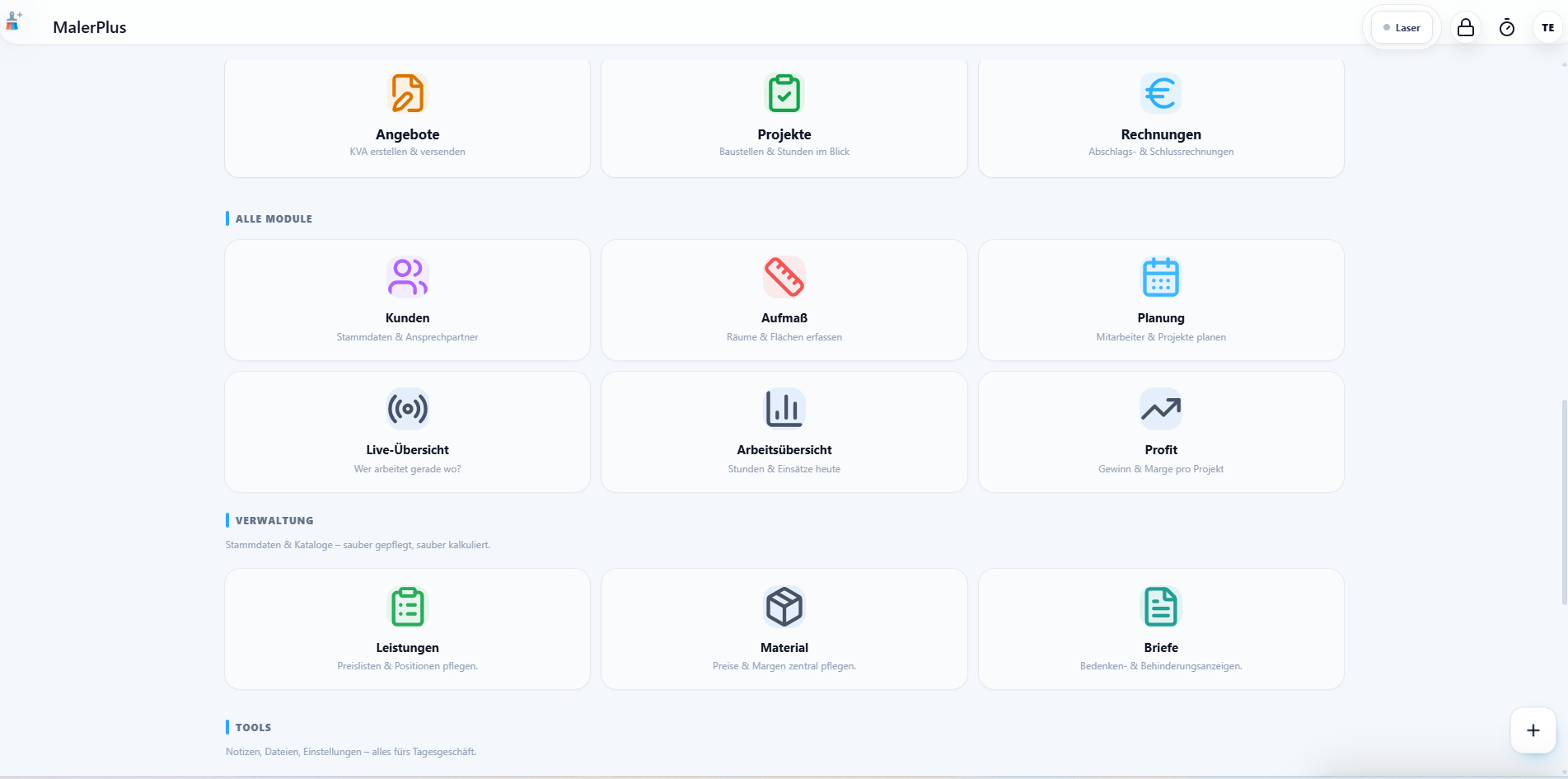Select the Angebote document icon

[407, 93]
